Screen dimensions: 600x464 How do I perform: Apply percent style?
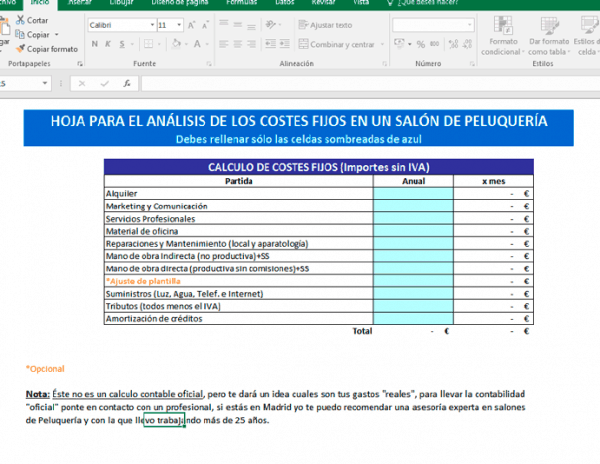coord(421,44)
